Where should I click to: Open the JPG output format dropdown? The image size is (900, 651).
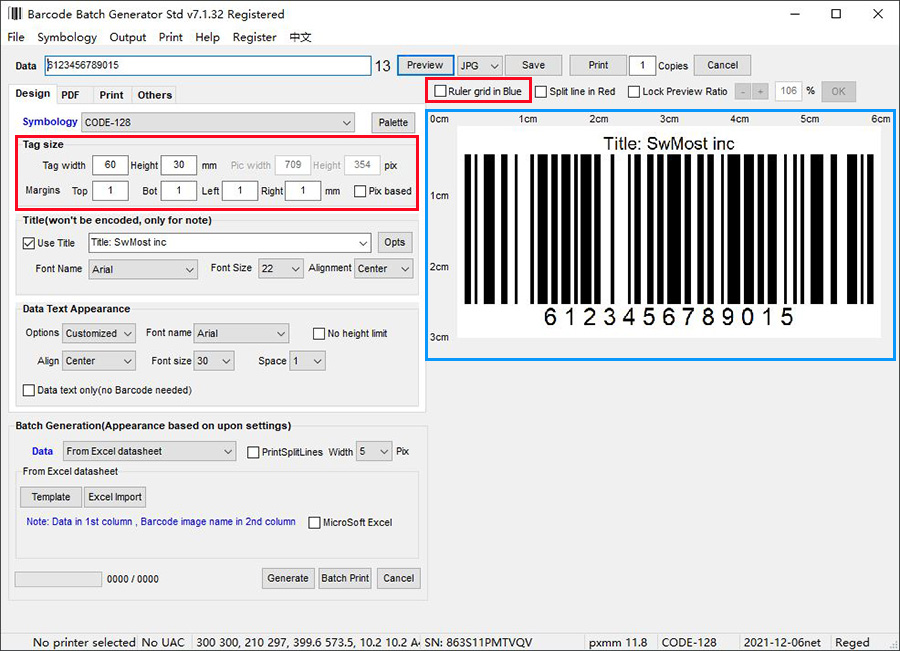click(x=480, y=65)
